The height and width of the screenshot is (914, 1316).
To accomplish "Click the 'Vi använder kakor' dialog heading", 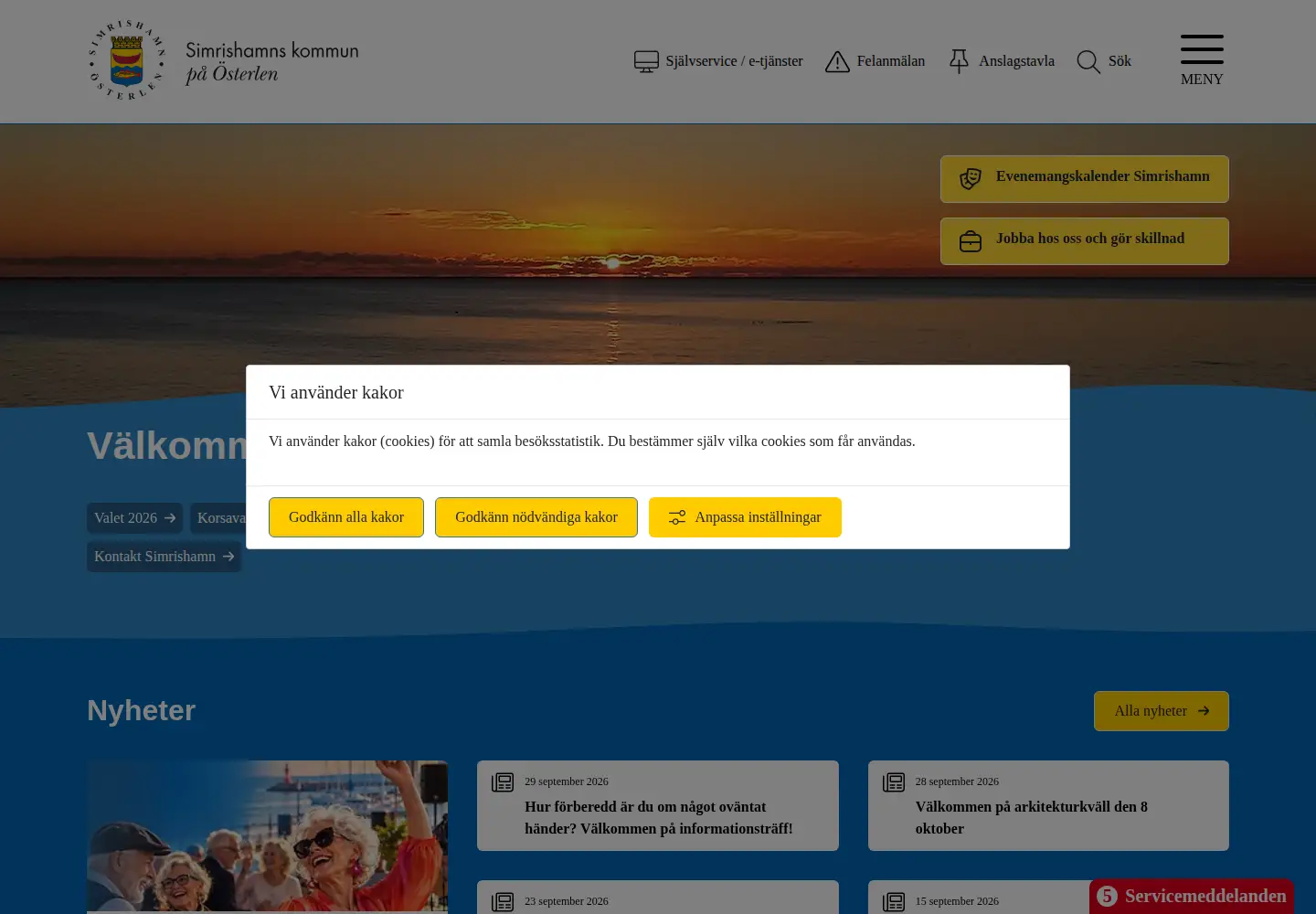I will (x=336, y=392).
